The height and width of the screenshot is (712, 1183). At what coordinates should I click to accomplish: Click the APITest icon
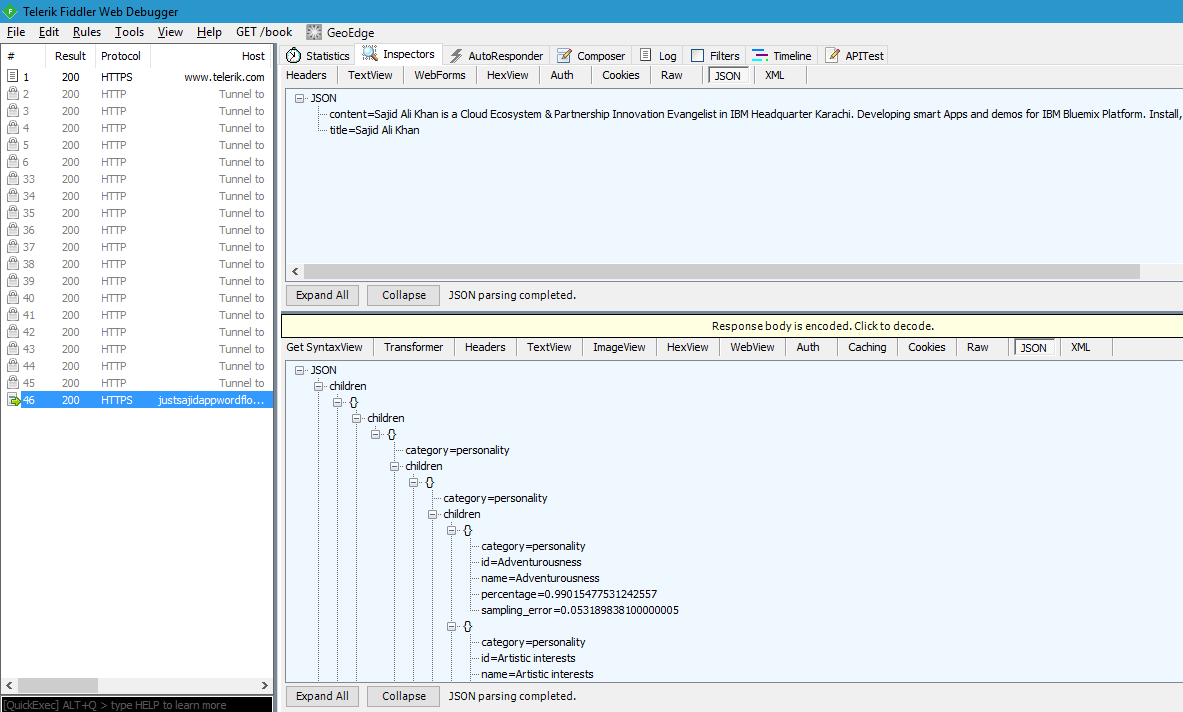[x=832, y=55]
